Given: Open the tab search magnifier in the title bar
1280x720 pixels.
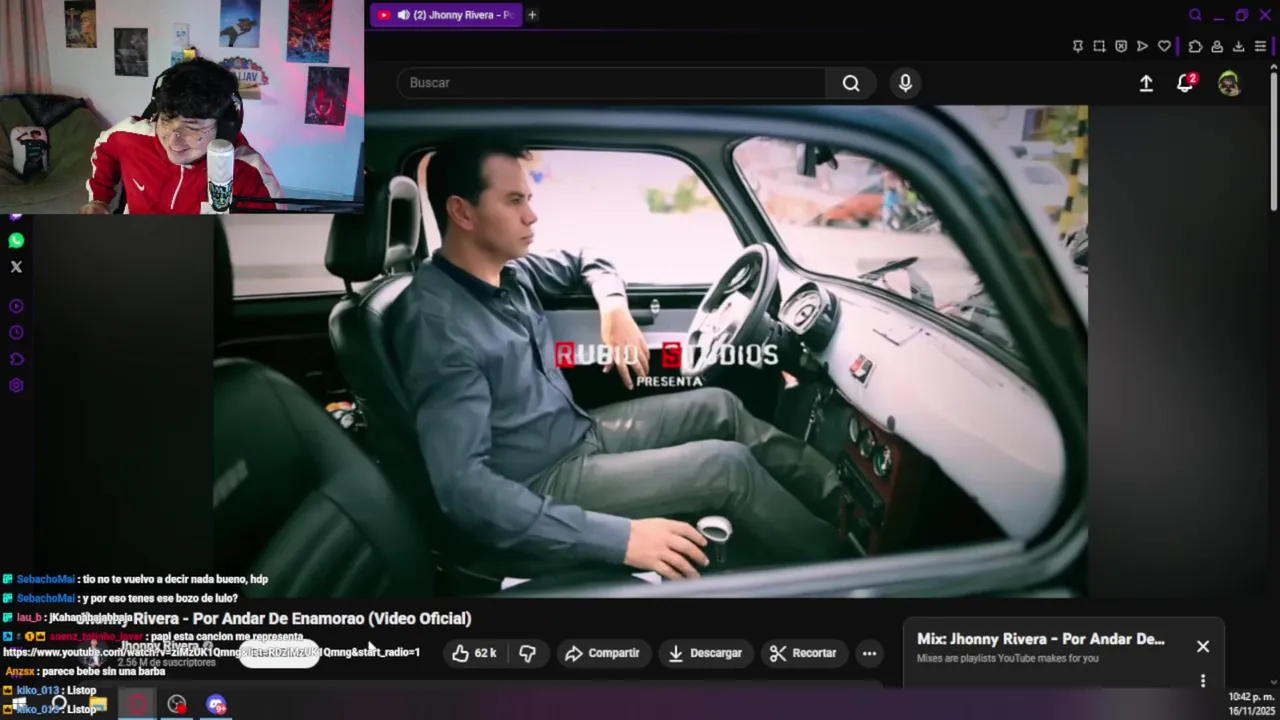Looking at the screenshot, I should [x=1195, y=15].
